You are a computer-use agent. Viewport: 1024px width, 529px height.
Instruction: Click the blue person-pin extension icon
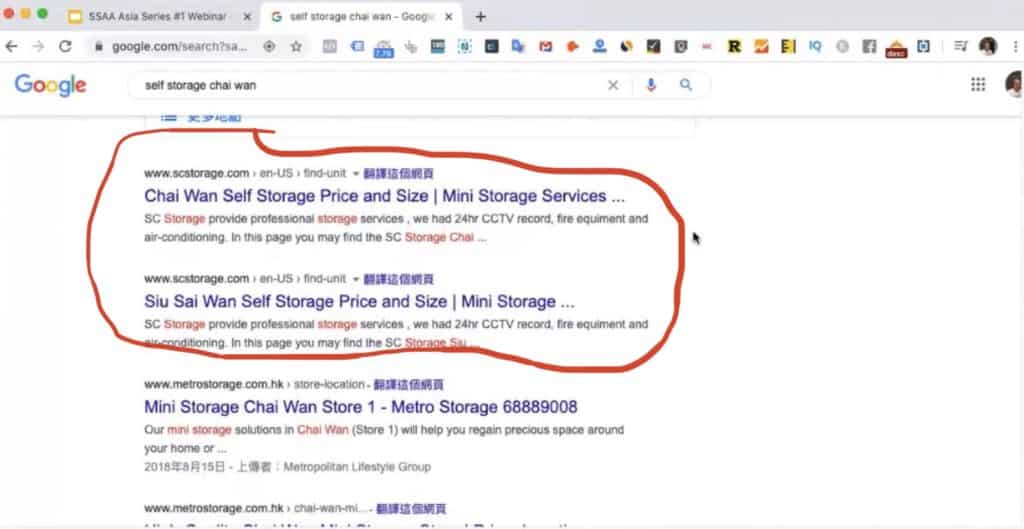click(600, 46)
